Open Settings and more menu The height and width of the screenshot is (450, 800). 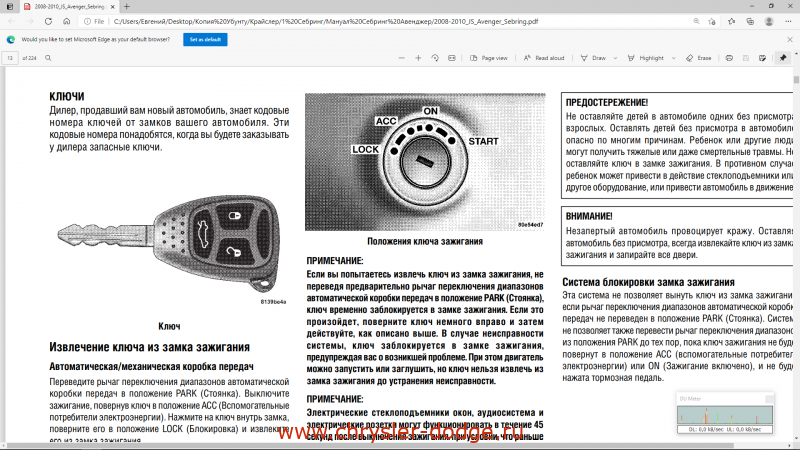(x=788, y=21)
